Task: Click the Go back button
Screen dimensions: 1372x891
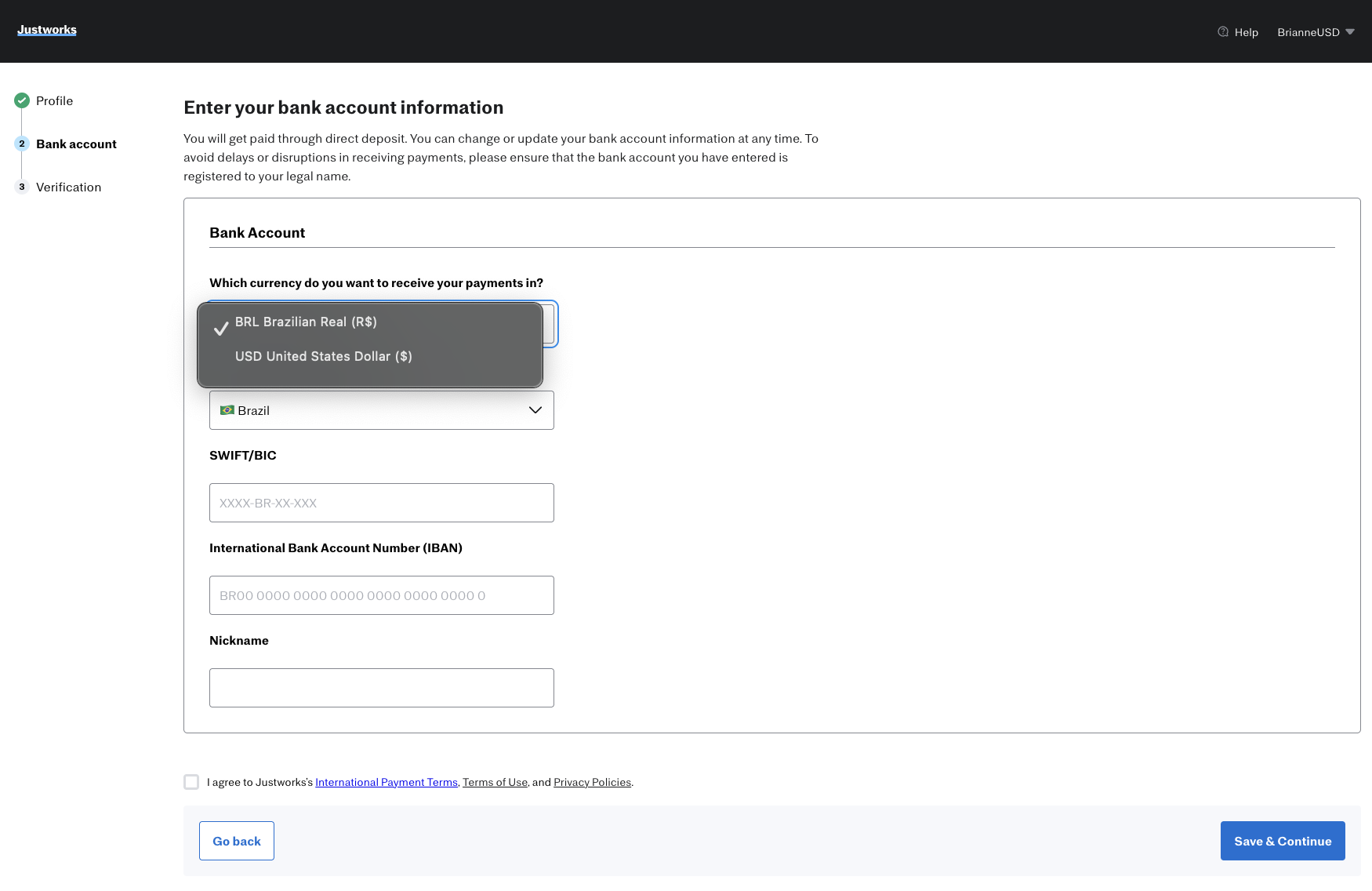Action: point(237,841)
